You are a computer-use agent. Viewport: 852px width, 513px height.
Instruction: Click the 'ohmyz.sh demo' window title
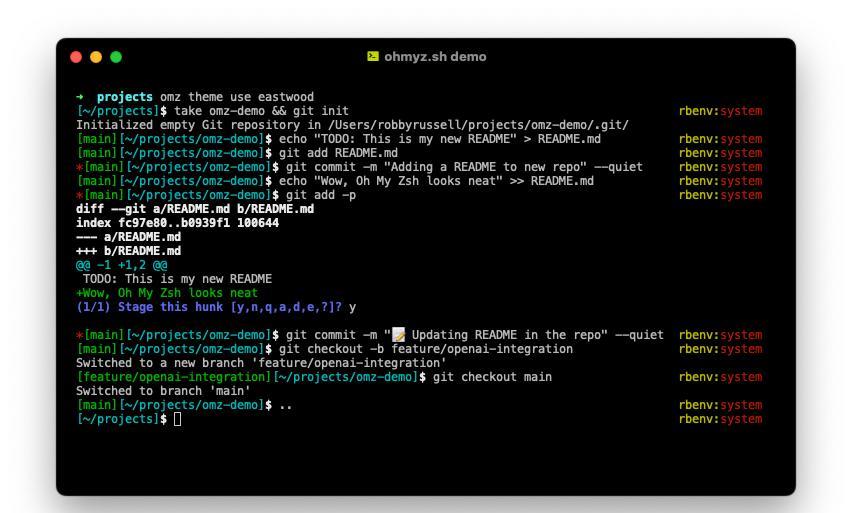click(435, 57)
